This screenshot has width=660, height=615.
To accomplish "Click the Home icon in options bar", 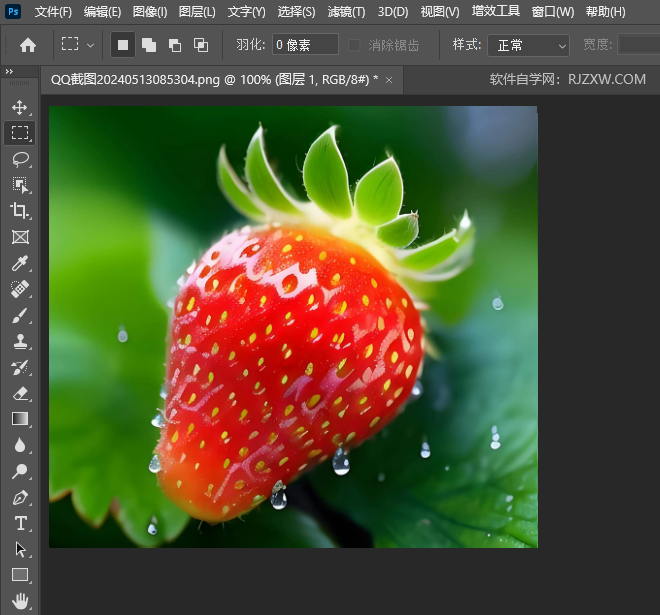I will coord(28,45).
